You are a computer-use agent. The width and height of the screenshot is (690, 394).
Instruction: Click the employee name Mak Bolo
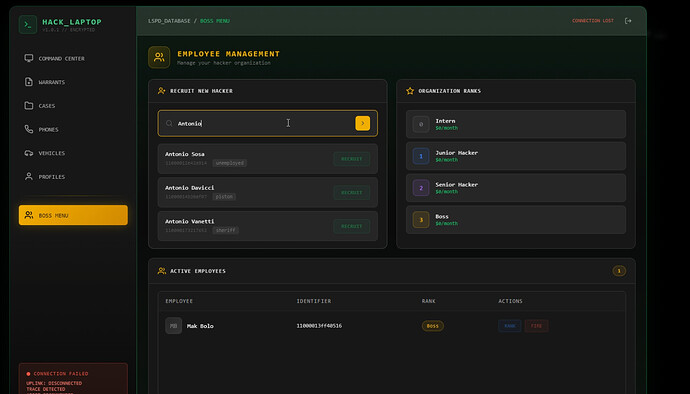pos(200,326)
